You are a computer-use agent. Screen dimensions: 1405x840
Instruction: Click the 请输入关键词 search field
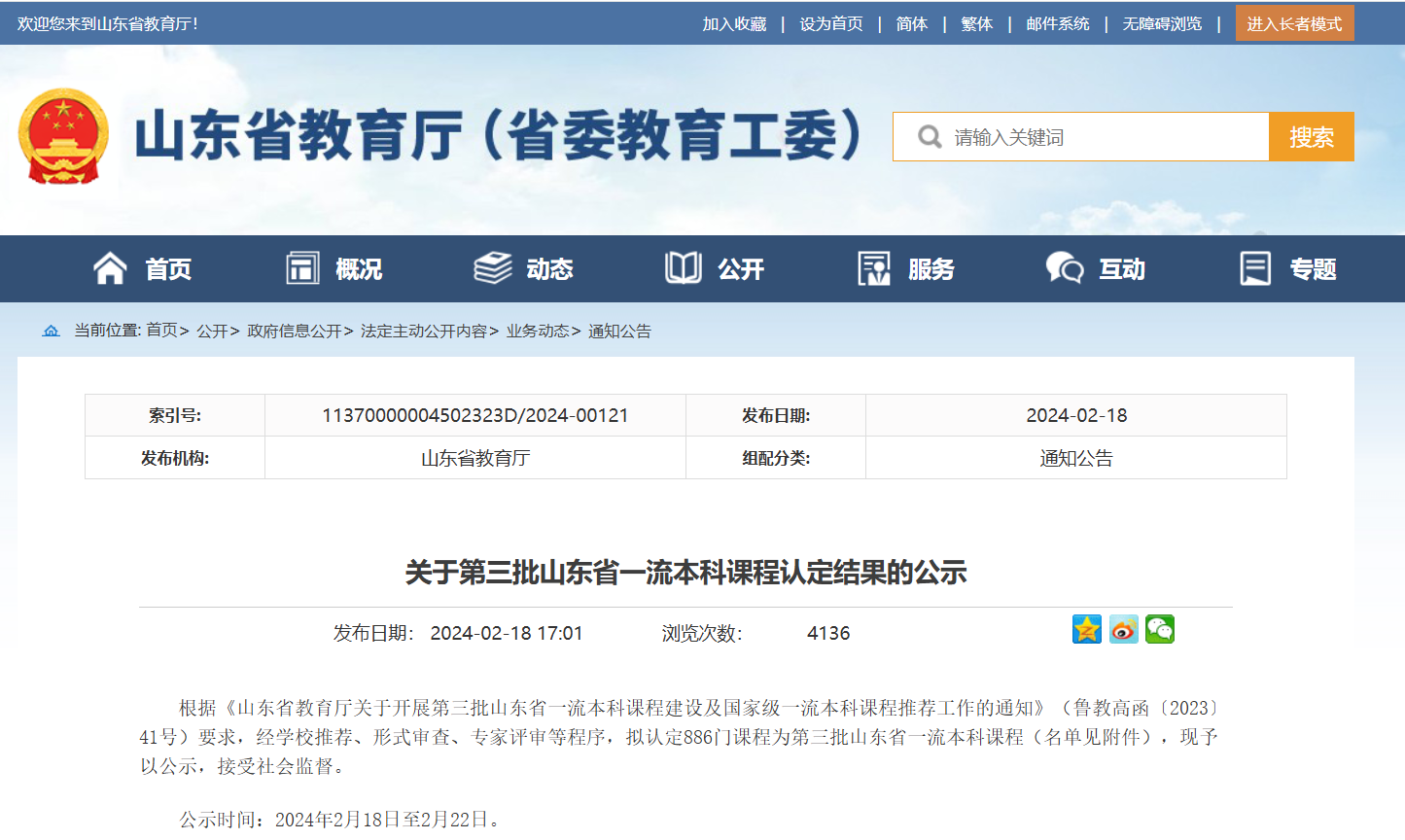[x=1099, y=137]
